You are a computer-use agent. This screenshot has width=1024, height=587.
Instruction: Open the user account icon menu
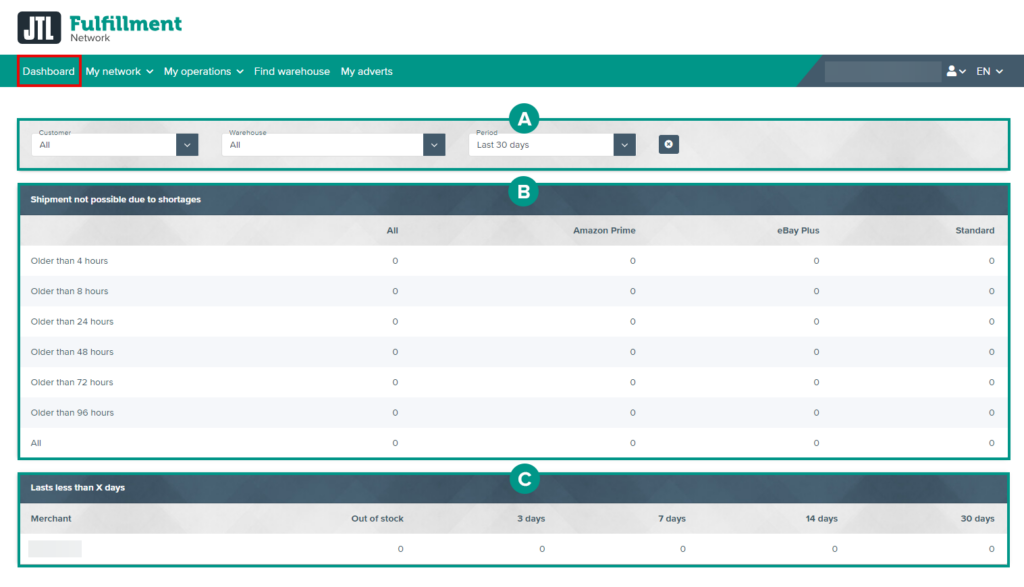[x=956, y=72]
